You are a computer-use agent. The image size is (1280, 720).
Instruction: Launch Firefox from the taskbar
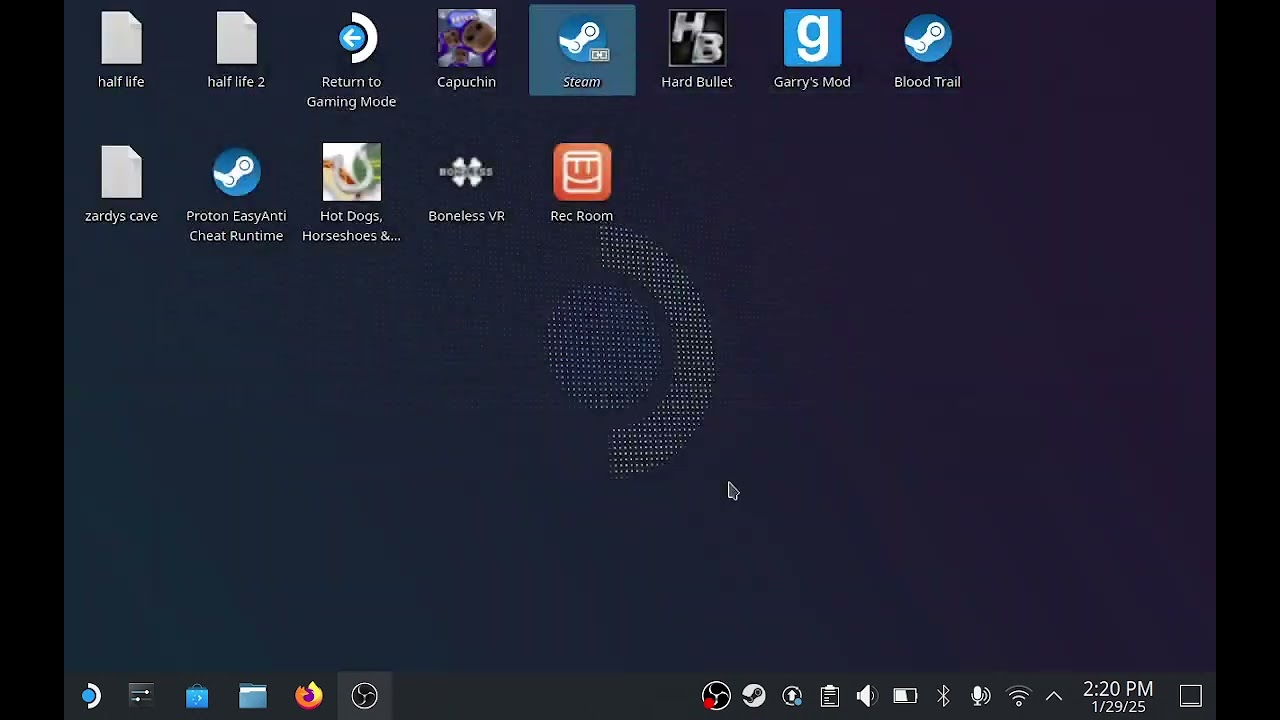pyautogui.click(x=309, y=696)
